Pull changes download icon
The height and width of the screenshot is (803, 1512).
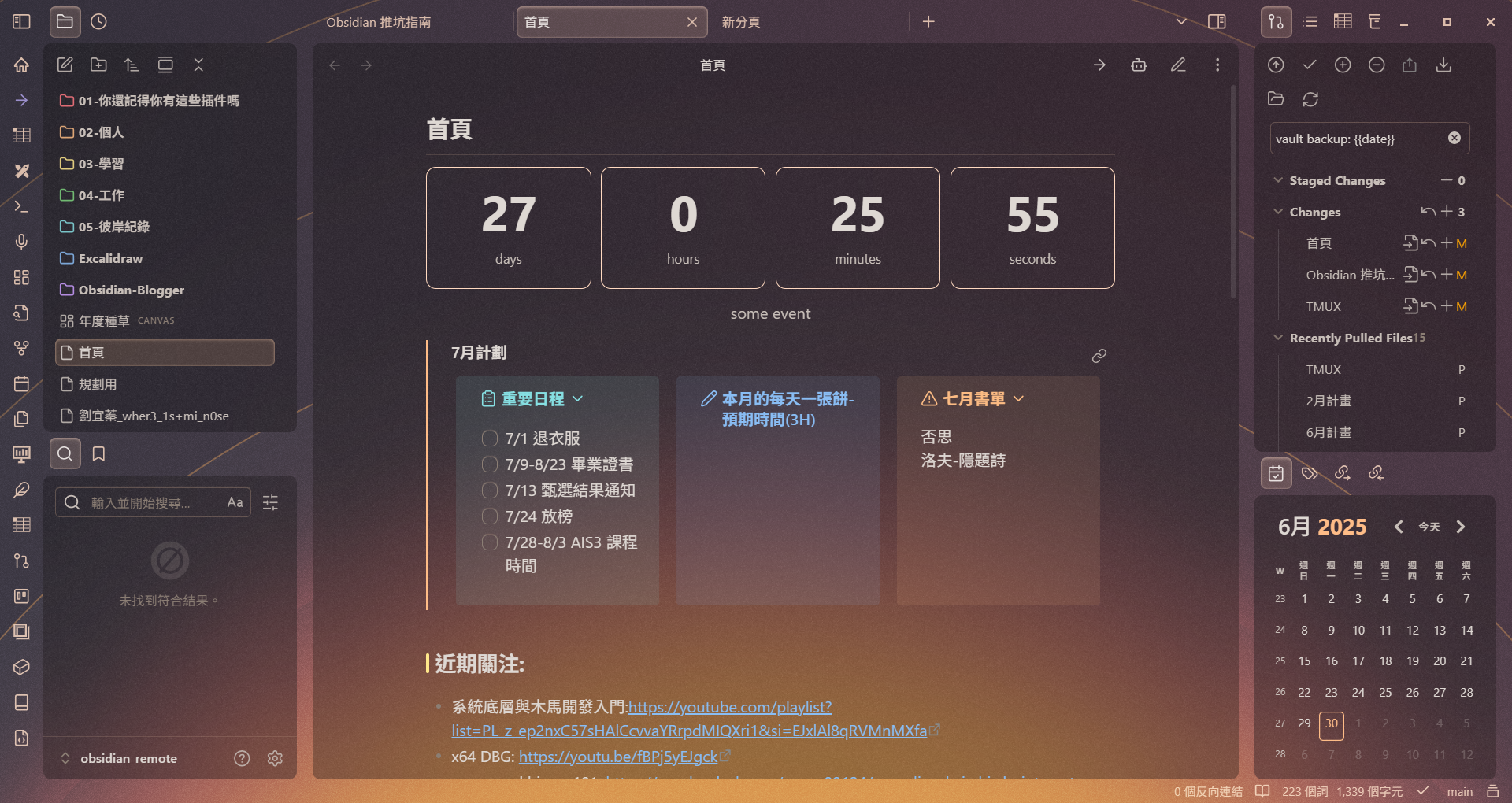click(x=1443, y=65)
